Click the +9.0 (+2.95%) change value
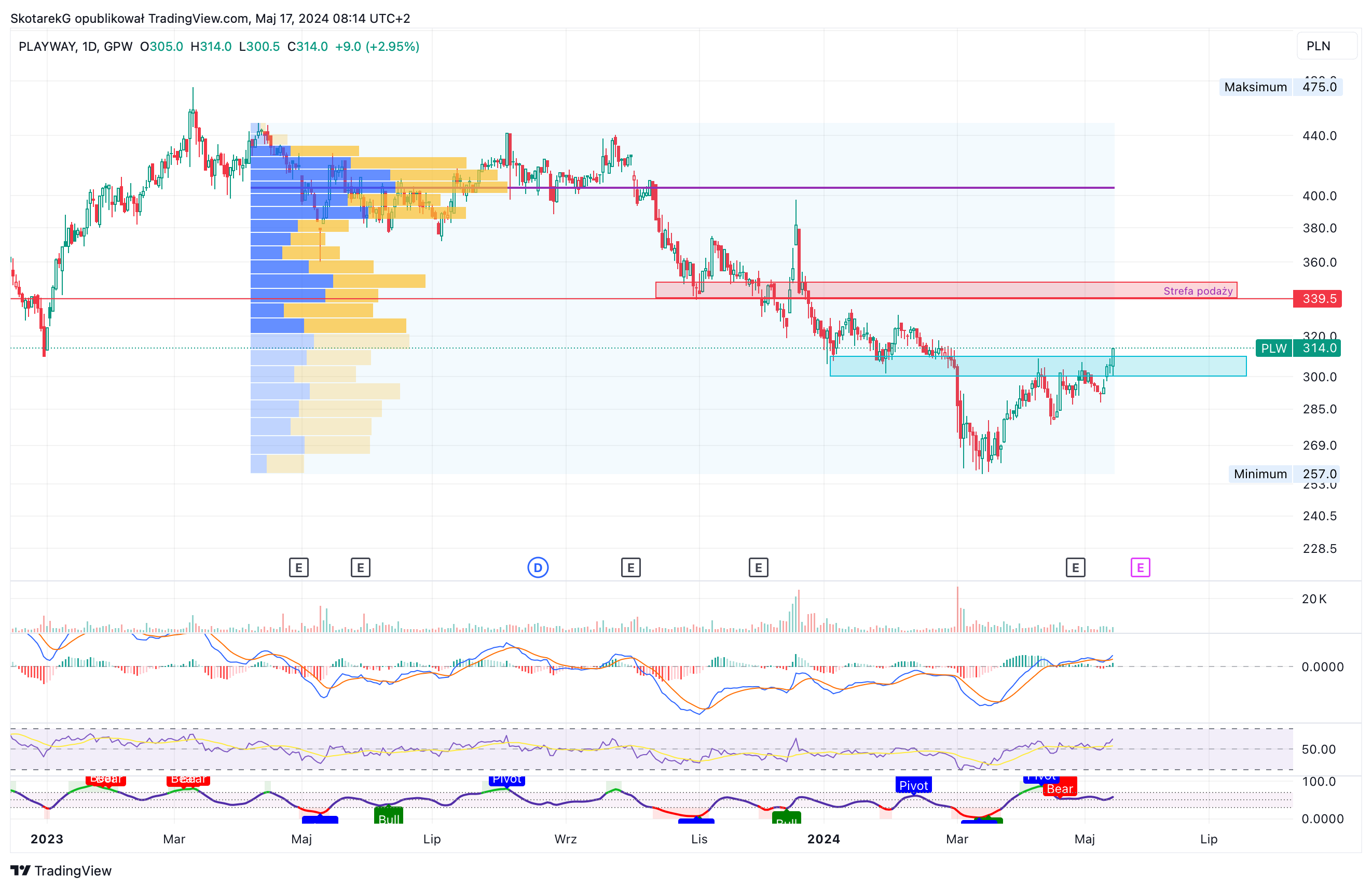This screenshot has height=889, width=1372. click(377, 46)
